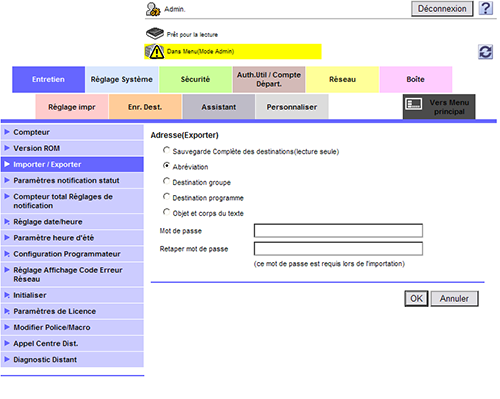Image resolution: width=500 pixels, height=399 pixels.
Task: Click the arrow beside Configuration Programmateur
Action: pos(7,253)
